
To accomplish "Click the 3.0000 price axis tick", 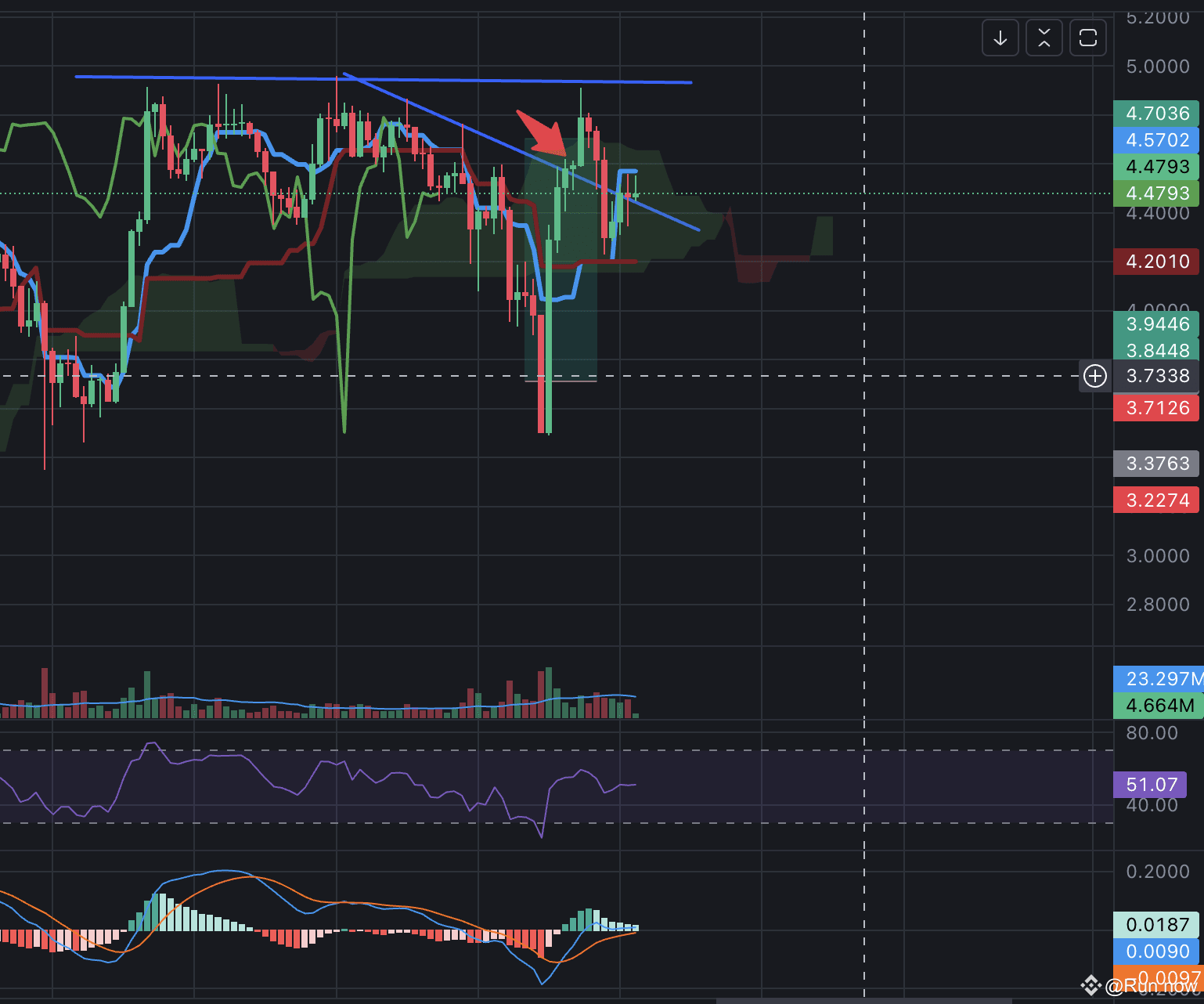I will 1158,556.
